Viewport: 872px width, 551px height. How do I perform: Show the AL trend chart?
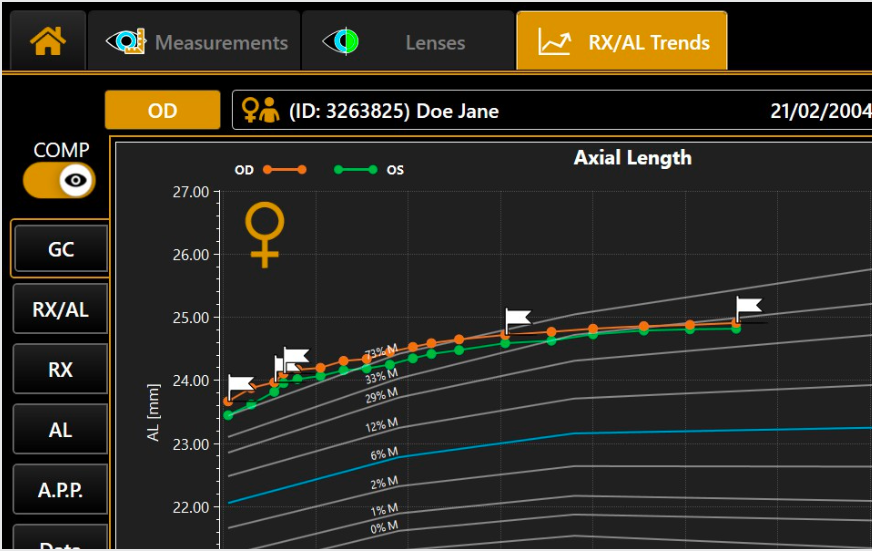[61, 429]
